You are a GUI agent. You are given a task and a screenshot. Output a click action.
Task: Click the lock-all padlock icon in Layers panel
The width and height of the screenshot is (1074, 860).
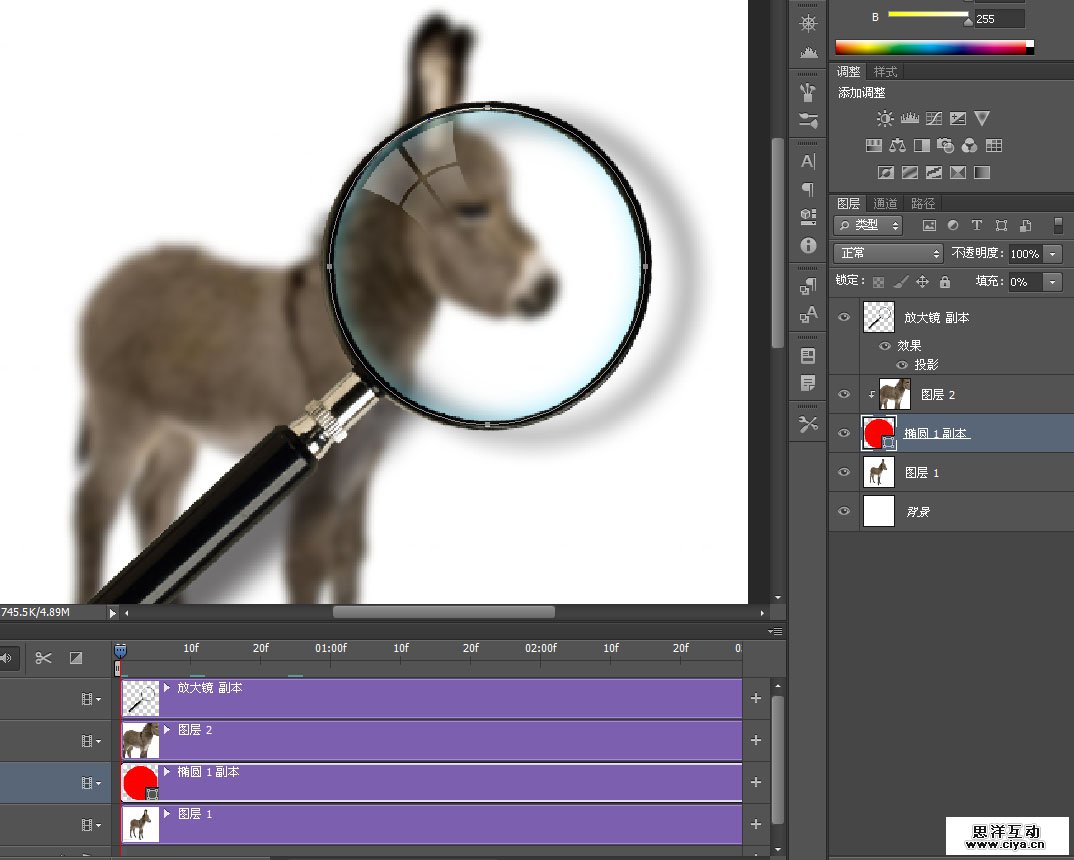click(x=945, y=282)
